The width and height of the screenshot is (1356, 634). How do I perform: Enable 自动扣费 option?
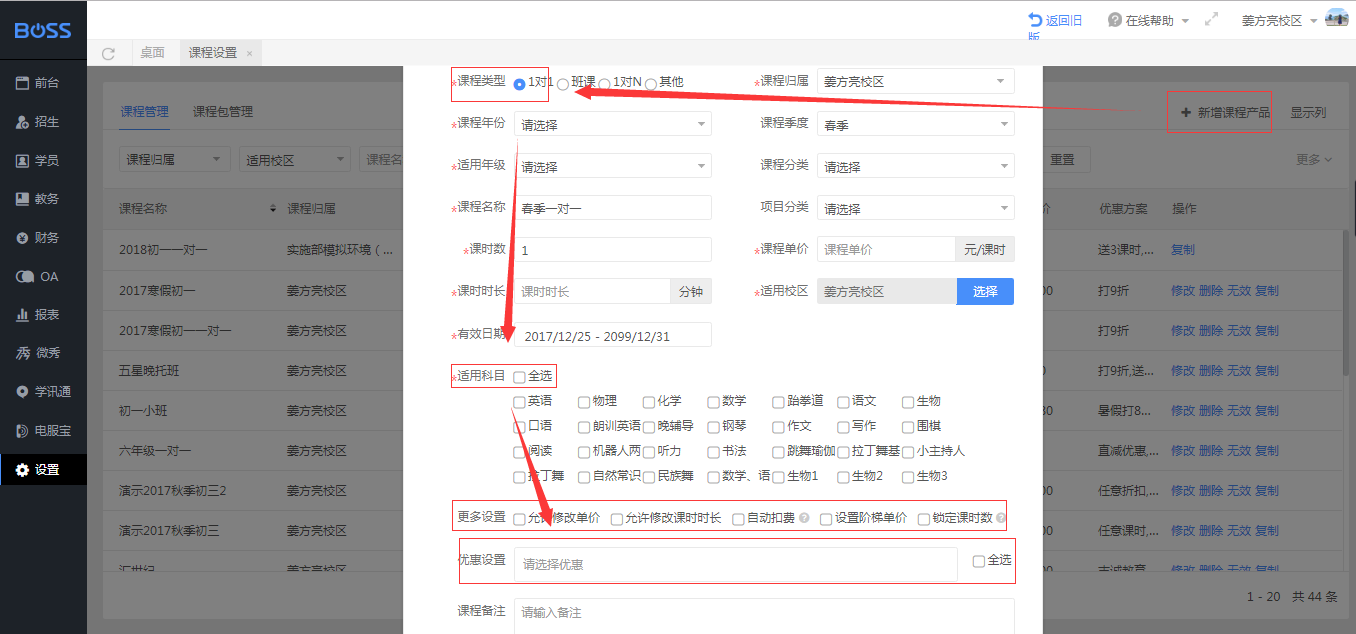click(738, 519)
